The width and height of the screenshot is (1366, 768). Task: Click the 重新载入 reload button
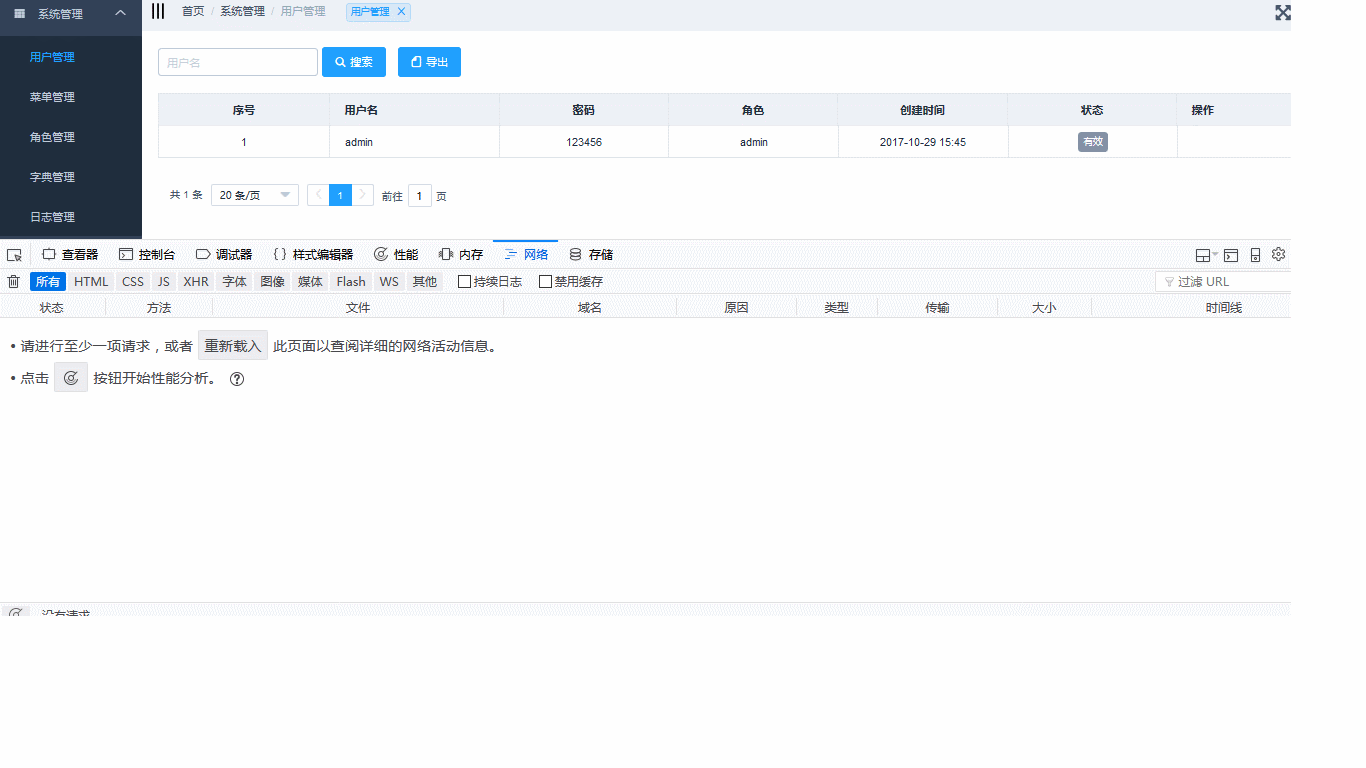pyautogui.click(x=233, y=346)
